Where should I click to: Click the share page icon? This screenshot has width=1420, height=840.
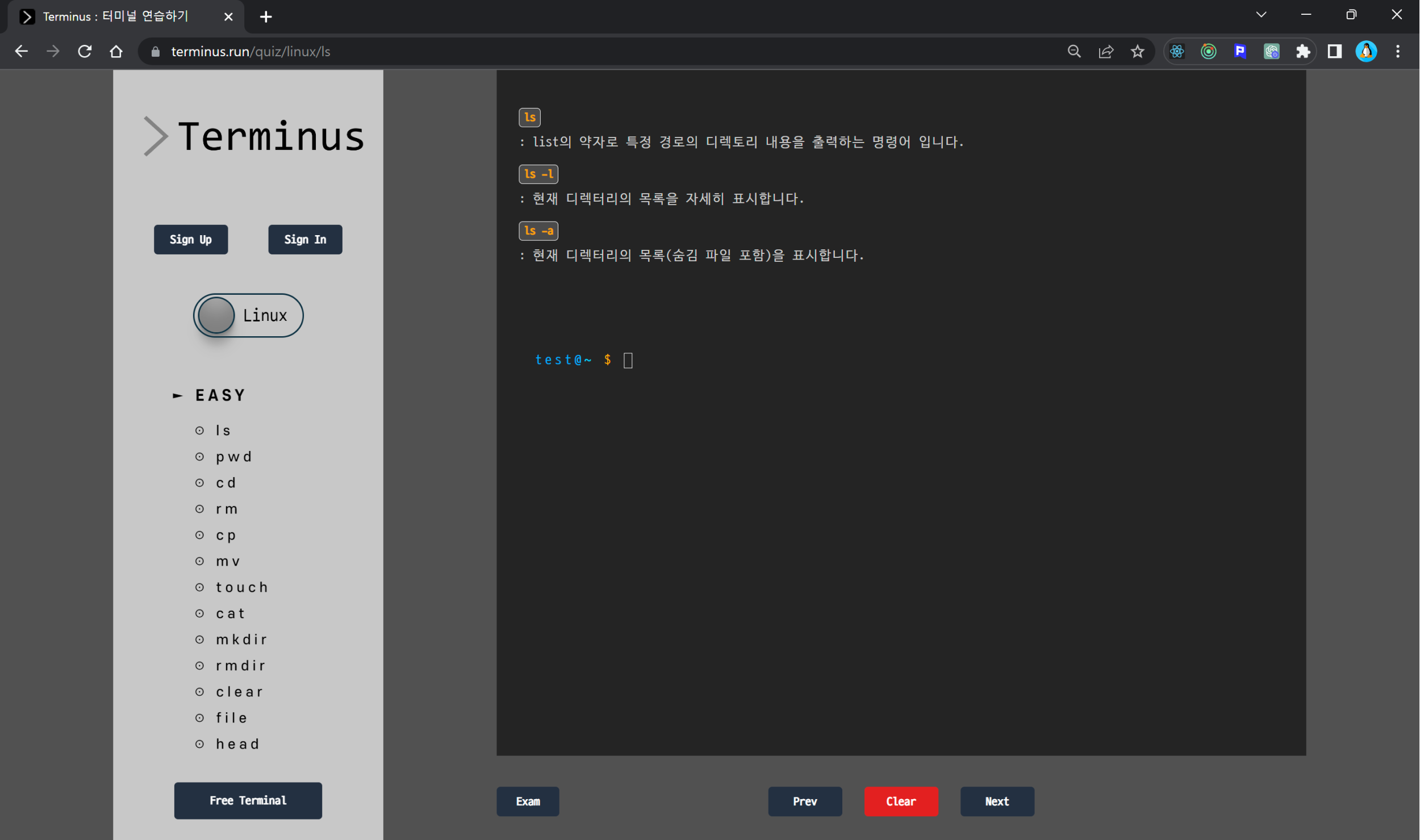(1105, 52)
